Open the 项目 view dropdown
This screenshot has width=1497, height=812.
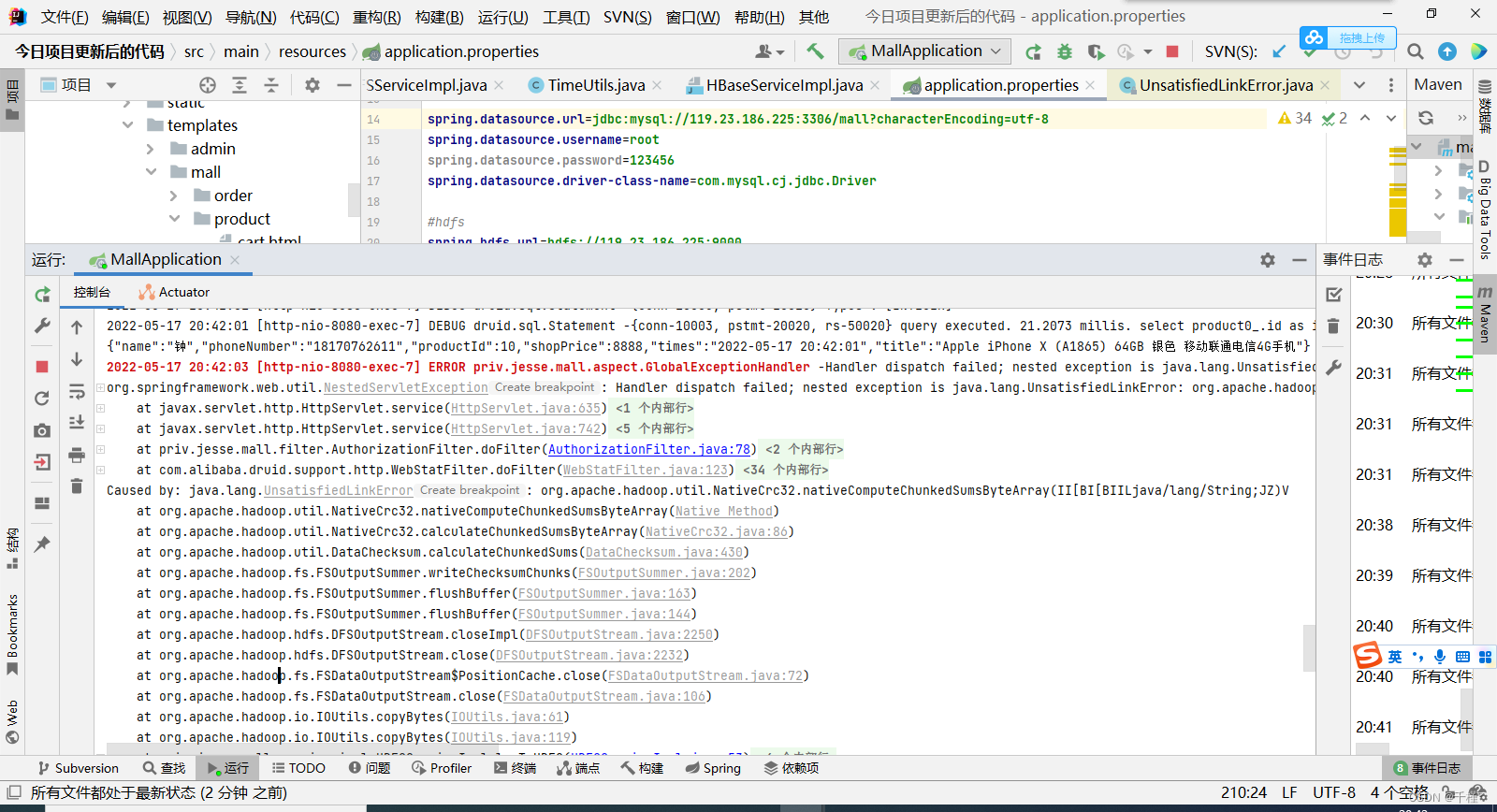coord(111,85)
